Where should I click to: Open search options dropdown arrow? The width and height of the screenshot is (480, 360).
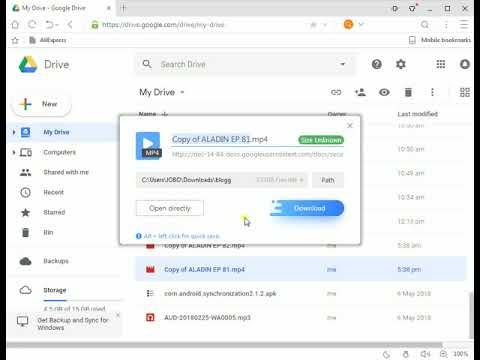342,64
